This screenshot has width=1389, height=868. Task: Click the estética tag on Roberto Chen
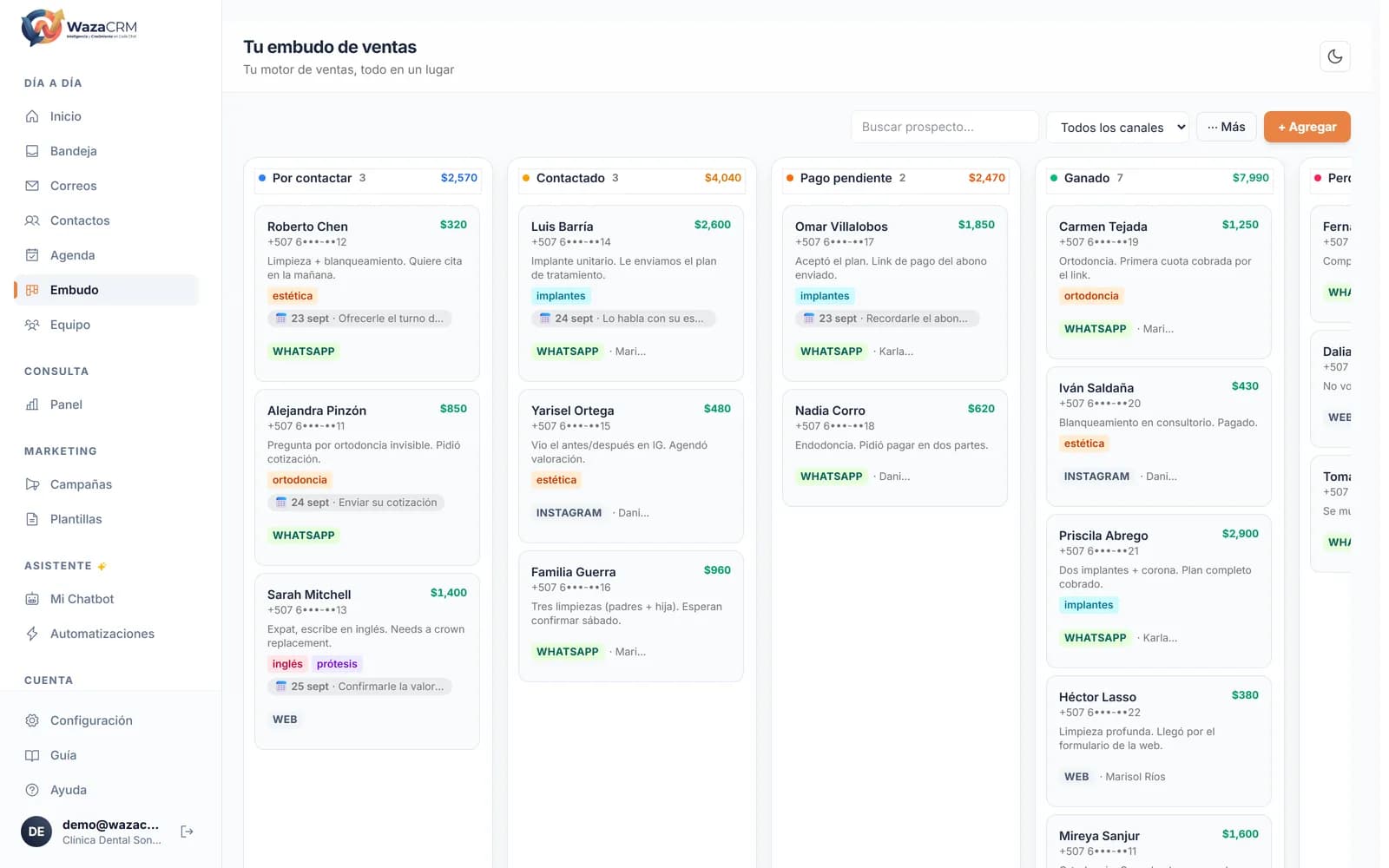click(293, 296)
